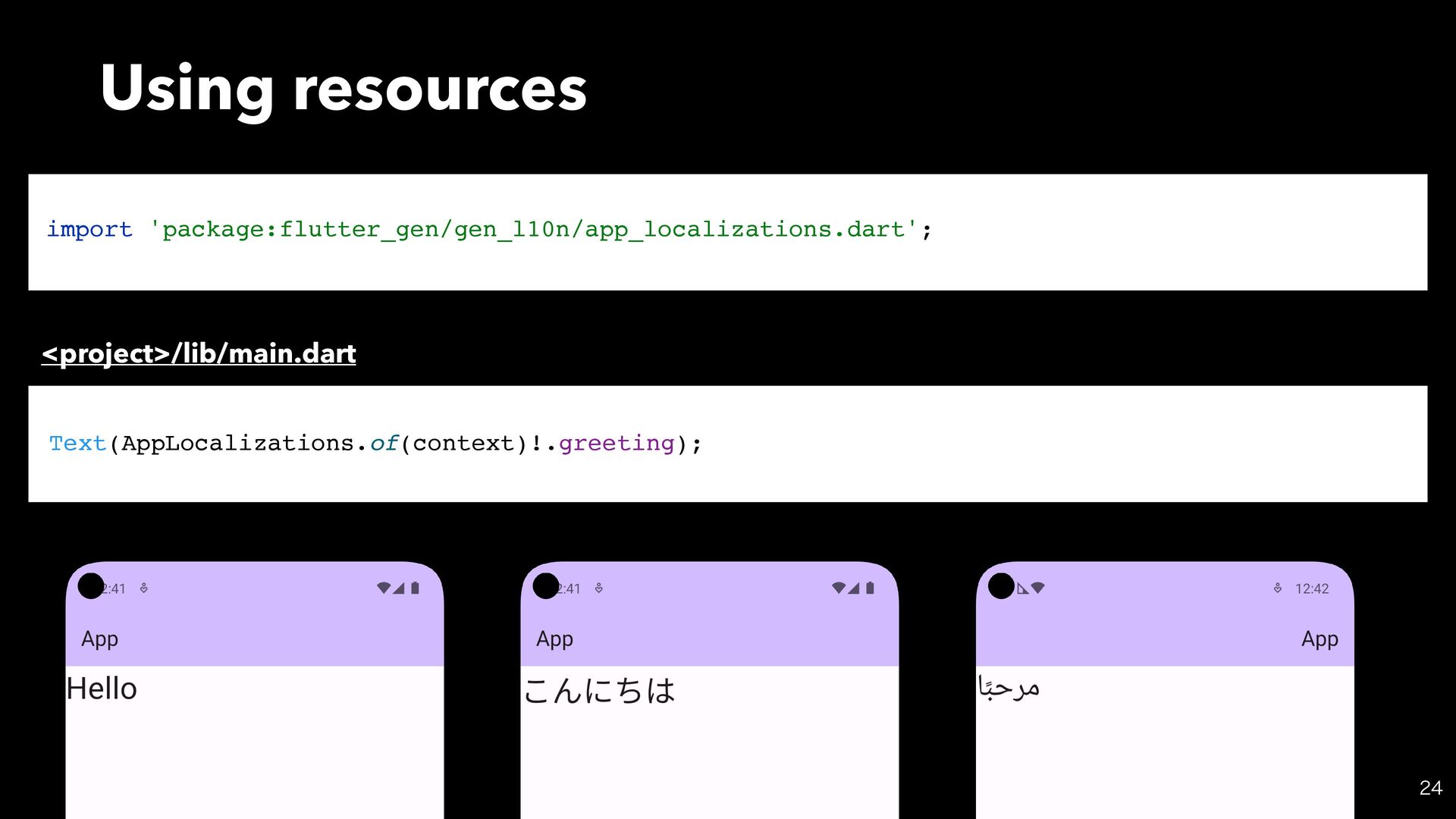
Task: Click the Arabic greeting مرحبًا
Action: click(1009, 688)
